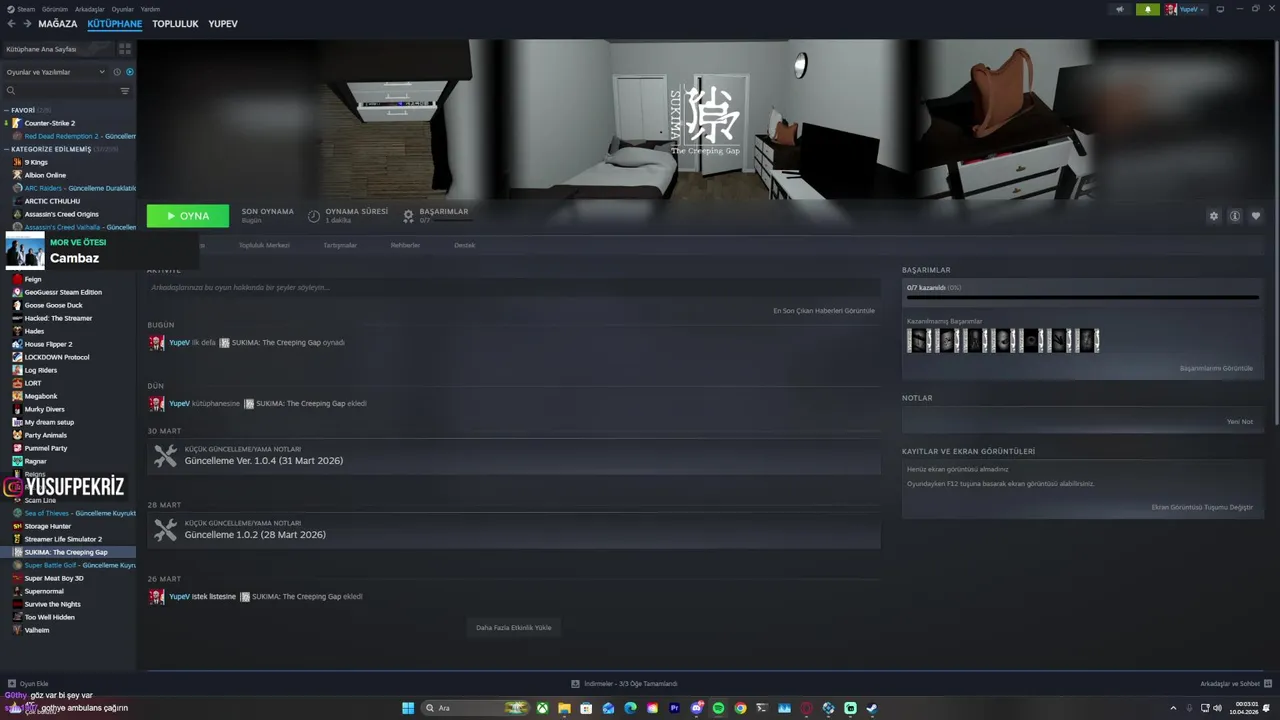Open the Steam menu
Screen dimensions: 1280x720
click(x=21, y=9)
